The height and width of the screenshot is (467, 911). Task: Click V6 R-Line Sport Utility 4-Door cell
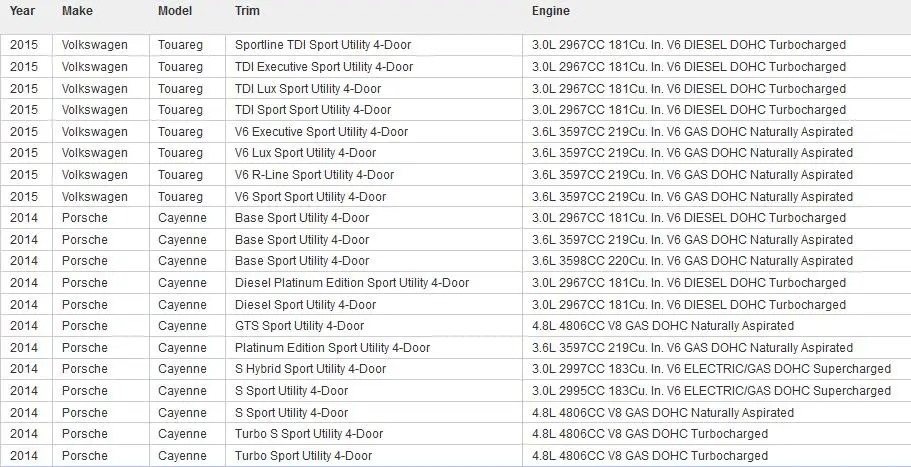374,174
